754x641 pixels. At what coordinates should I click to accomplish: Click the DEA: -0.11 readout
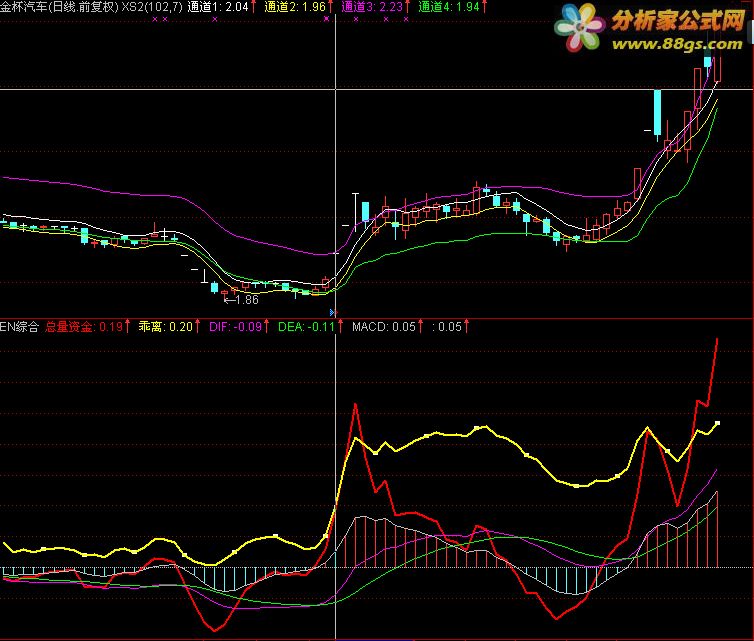coord(306,327)
